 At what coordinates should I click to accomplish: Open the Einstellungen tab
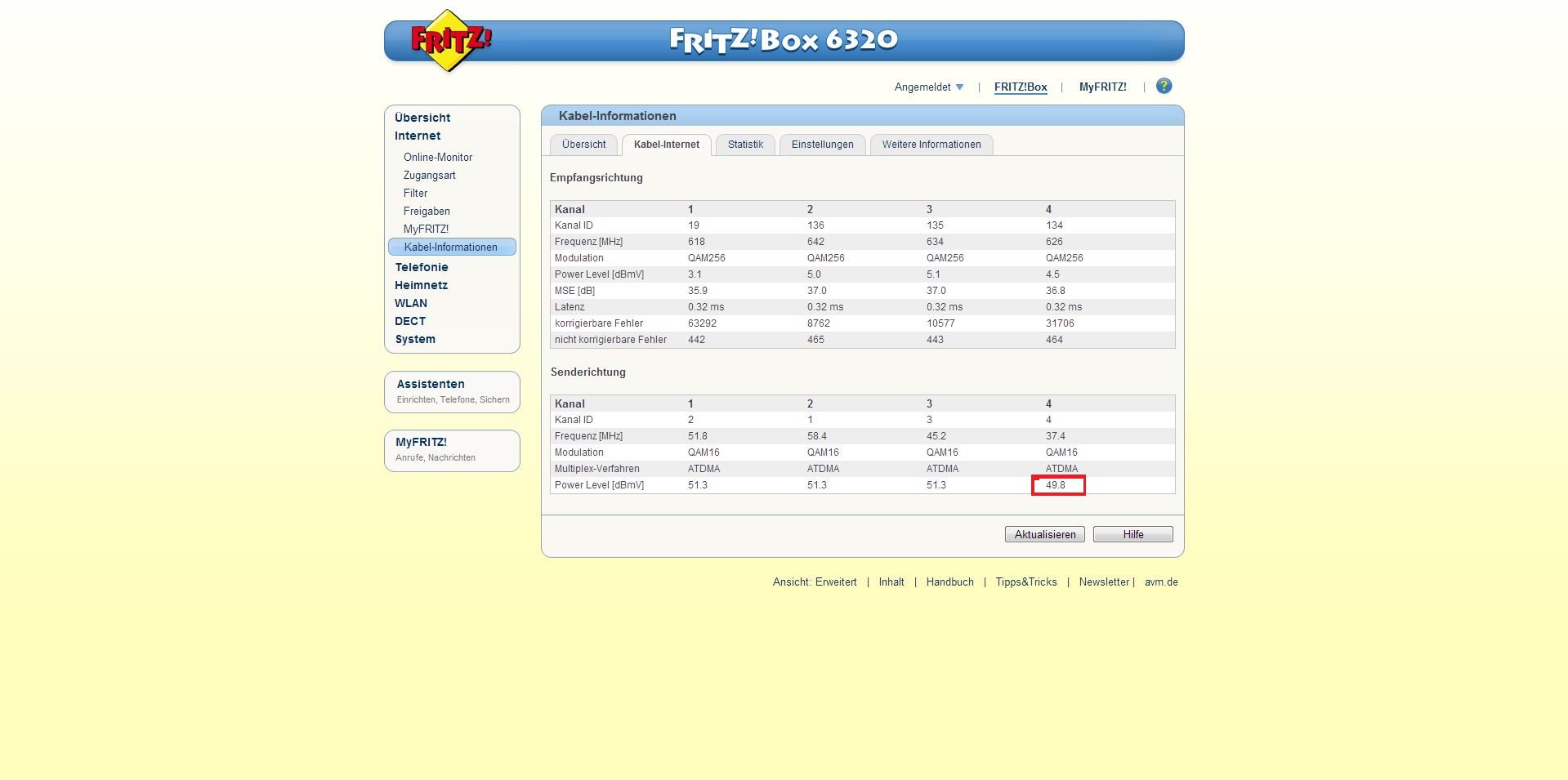coord(822,145)
